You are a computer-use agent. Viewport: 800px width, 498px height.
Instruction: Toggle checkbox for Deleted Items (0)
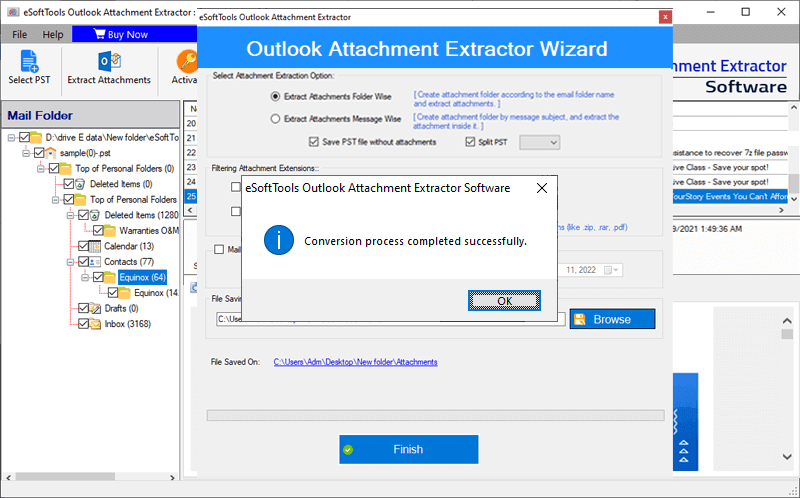(x=68, y=184)
